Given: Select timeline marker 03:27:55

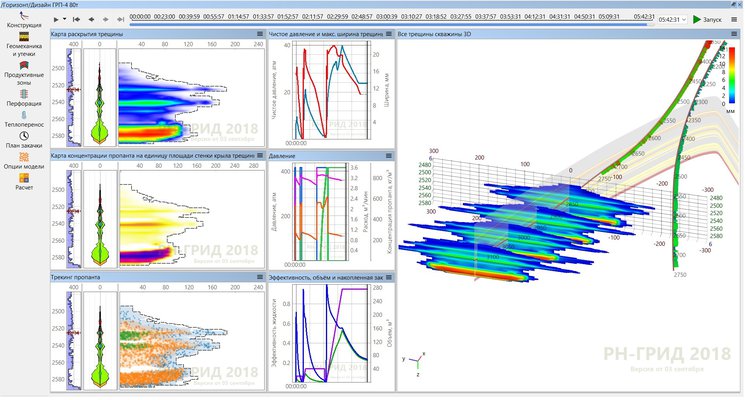Looking at the screenshot, I should tap(461, 17).
